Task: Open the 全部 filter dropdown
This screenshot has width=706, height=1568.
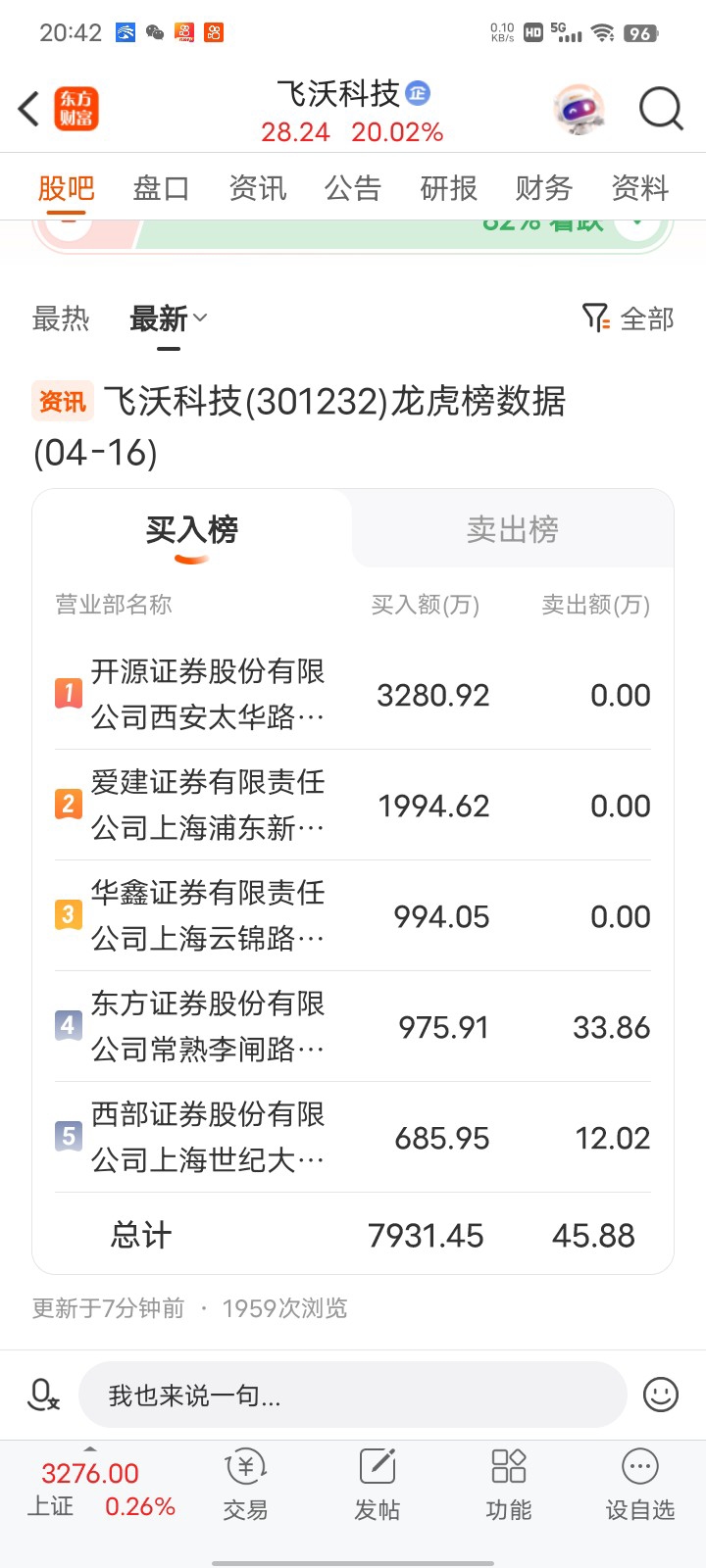Action: pos(629,318)
